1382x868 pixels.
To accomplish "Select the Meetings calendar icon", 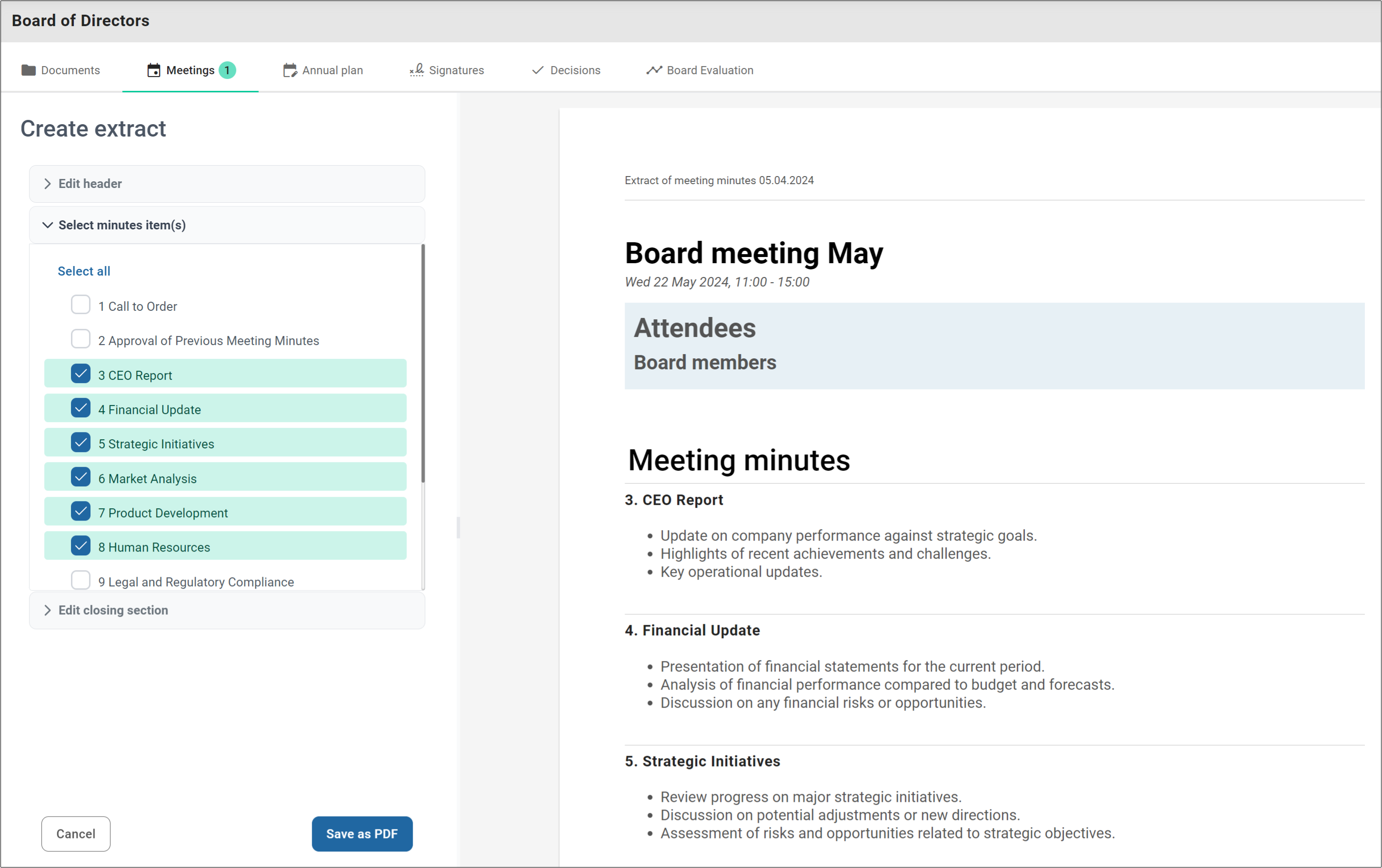I will (x=153, y=70).
